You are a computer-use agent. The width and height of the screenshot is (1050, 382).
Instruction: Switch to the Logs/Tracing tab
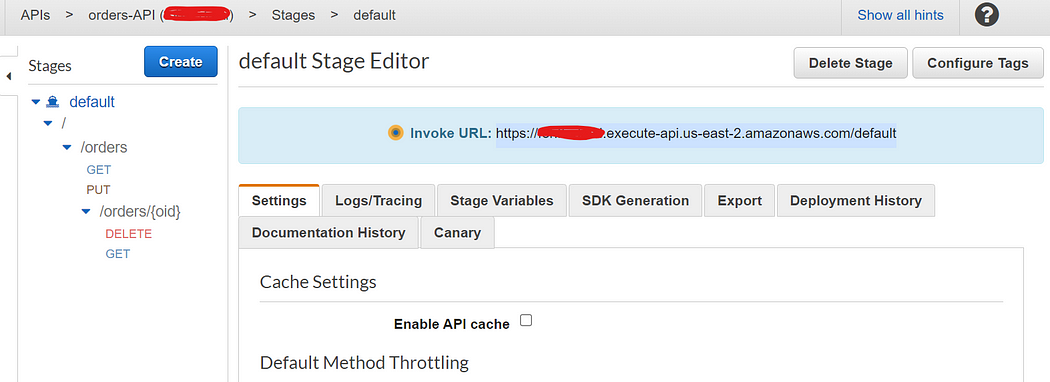378,200
